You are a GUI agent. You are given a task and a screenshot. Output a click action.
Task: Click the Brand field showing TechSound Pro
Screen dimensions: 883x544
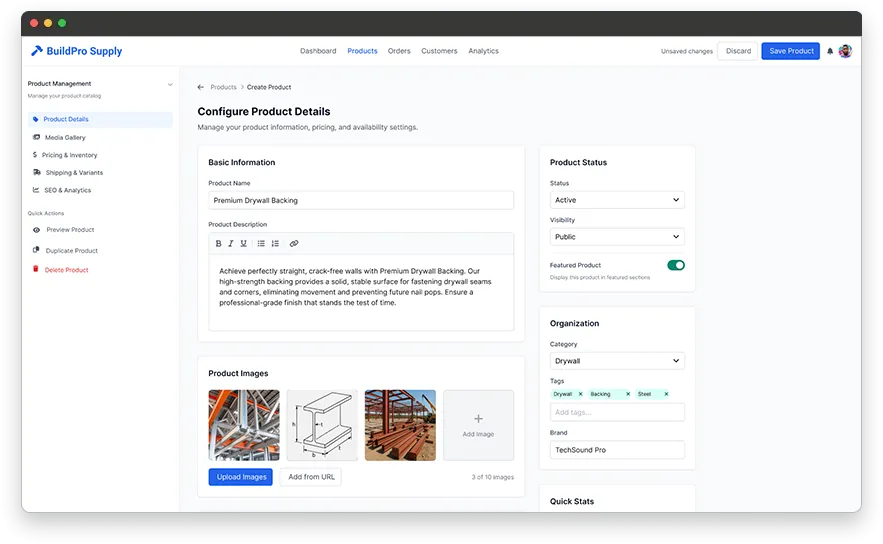pos(617,450)
